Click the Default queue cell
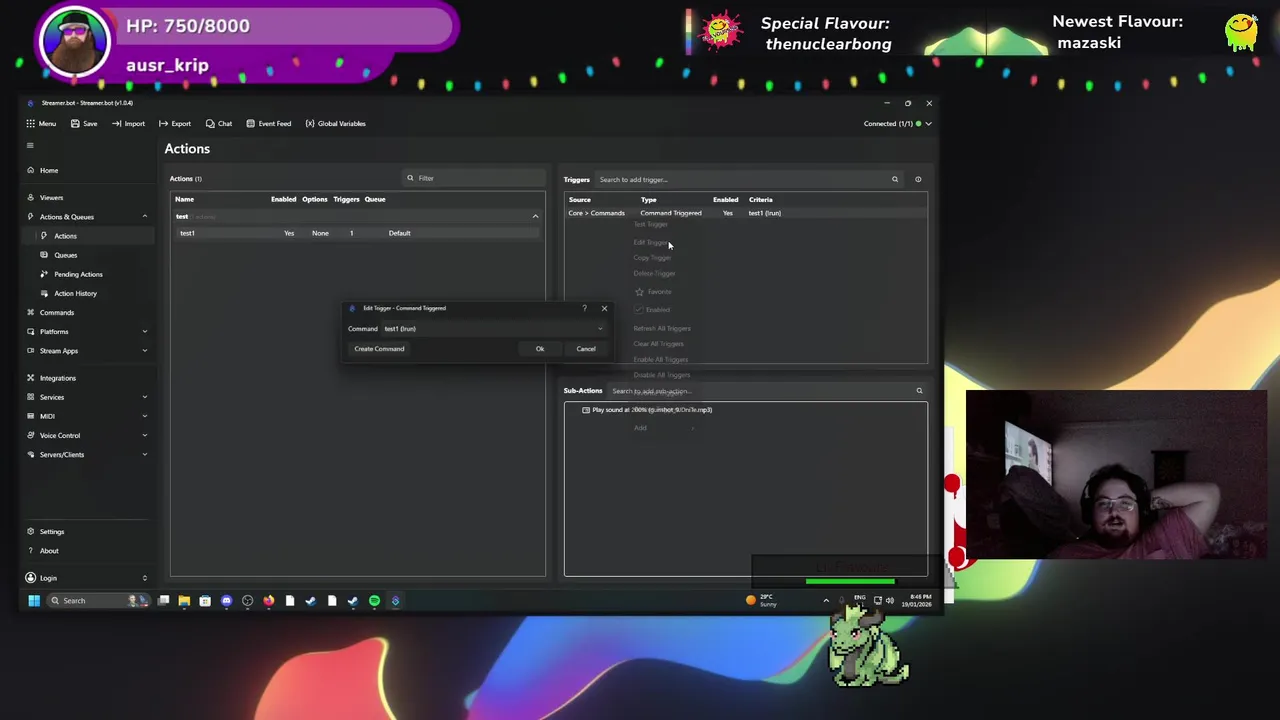The width and height of the screenshot is (1280, 720). click(x=399, y=233)
